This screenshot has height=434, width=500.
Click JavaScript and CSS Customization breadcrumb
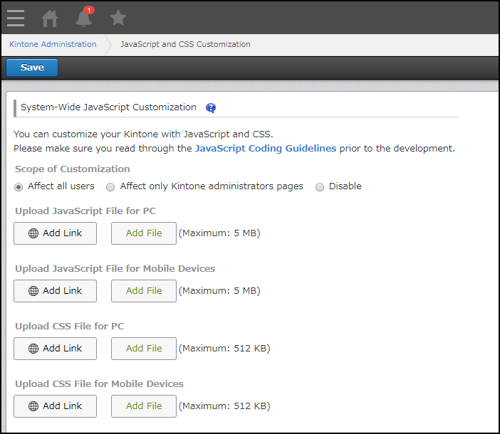(x=185, y=44)
